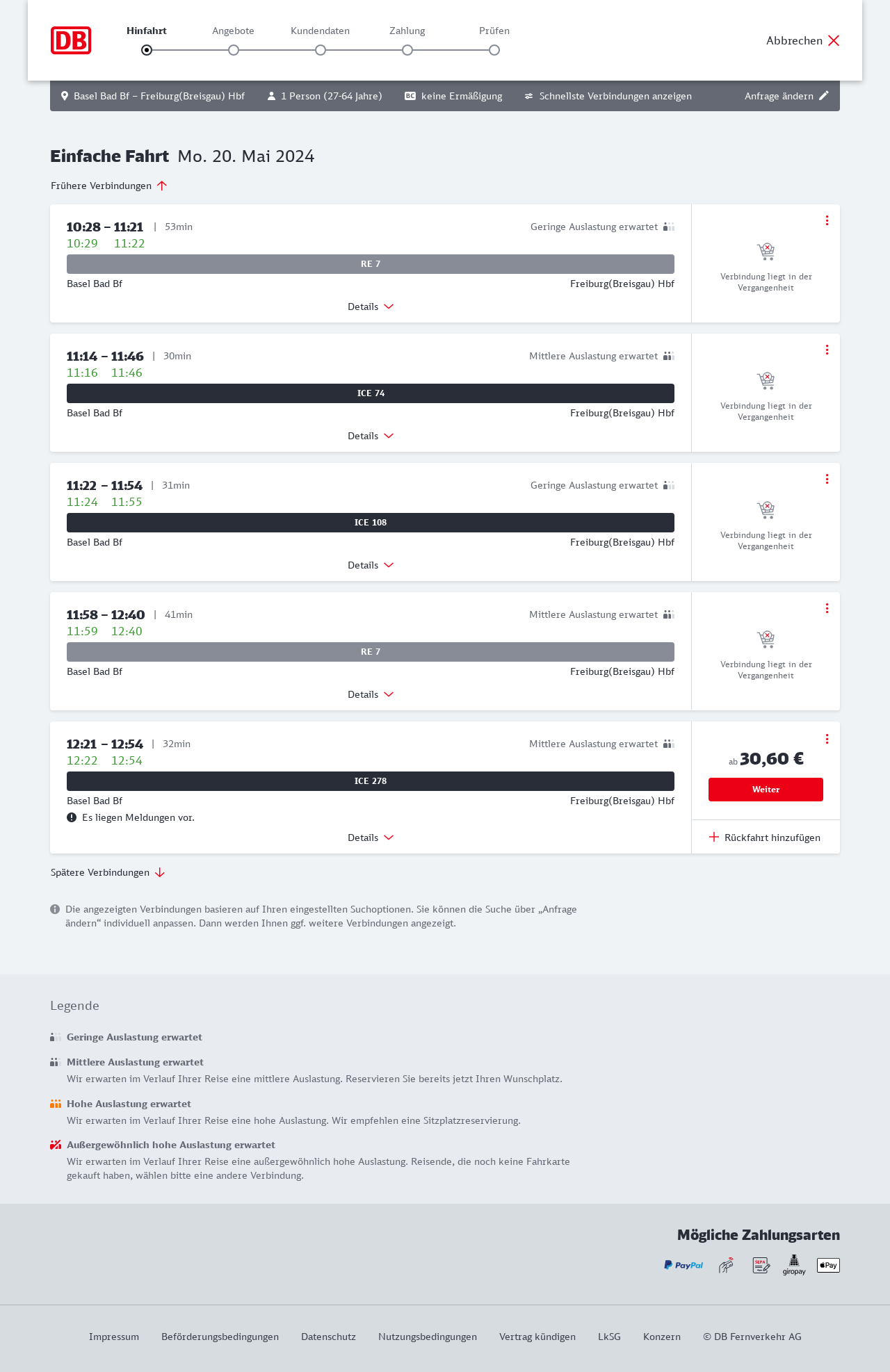Open the Datenschutz footer link
The image size is (890, 1372).
click(328, 1337)
